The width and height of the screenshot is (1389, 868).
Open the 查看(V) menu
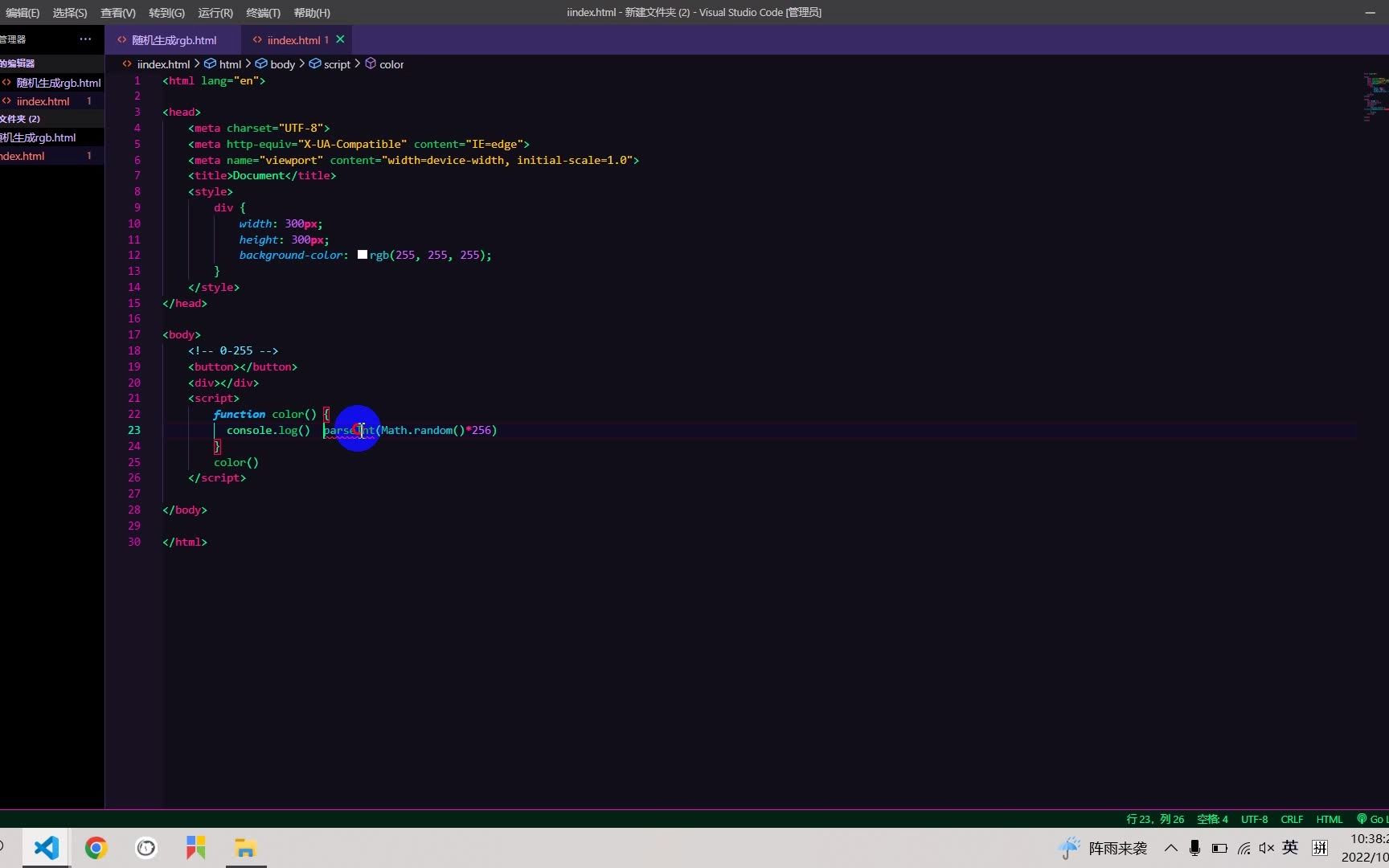[118, 13]
